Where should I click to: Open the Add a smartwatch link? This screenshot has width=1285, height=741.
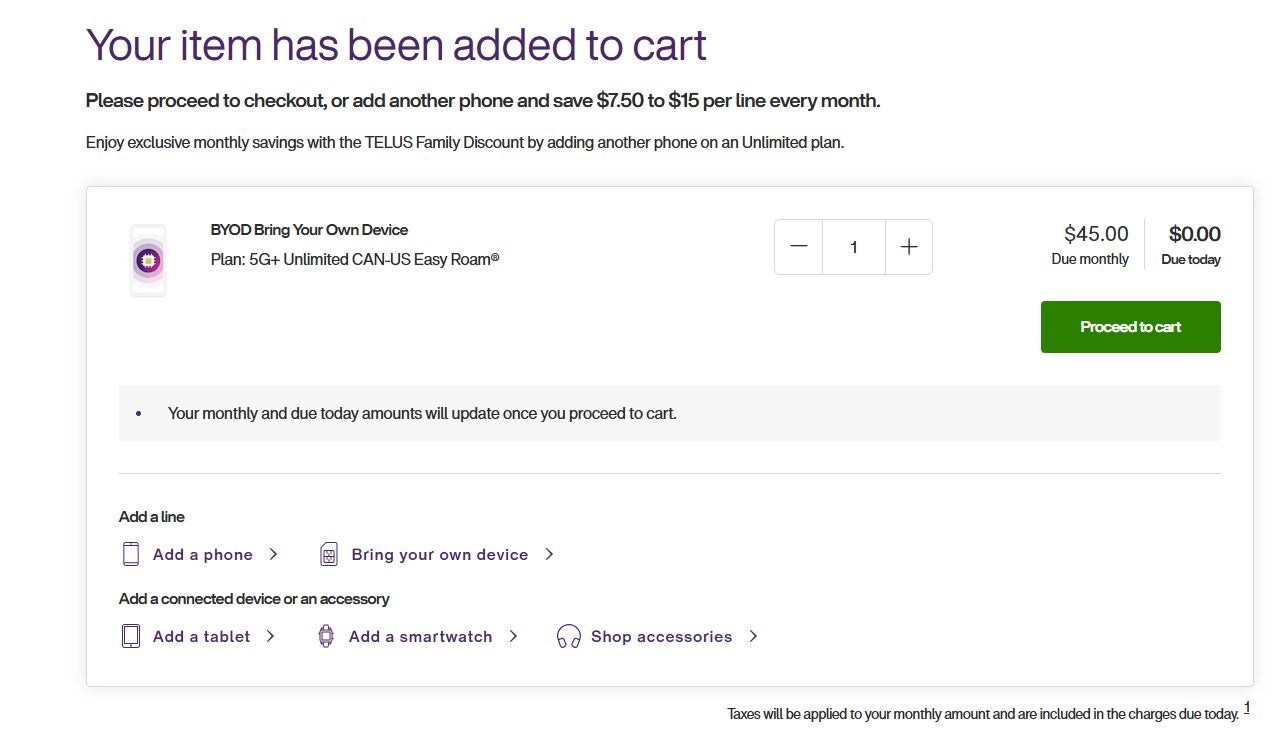pyautogui.click(x=421, y=637)
